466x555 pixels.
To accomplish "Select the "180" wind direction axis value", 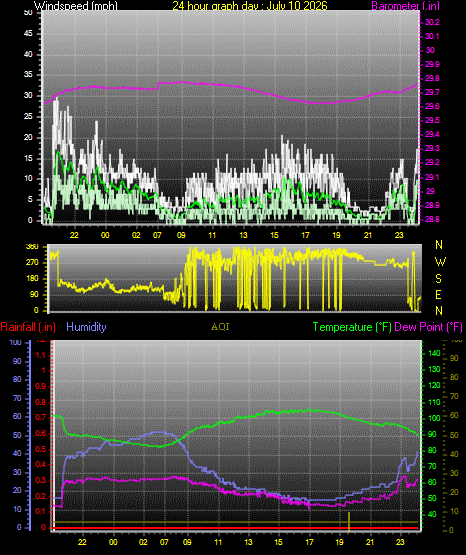I will [32, 278].
